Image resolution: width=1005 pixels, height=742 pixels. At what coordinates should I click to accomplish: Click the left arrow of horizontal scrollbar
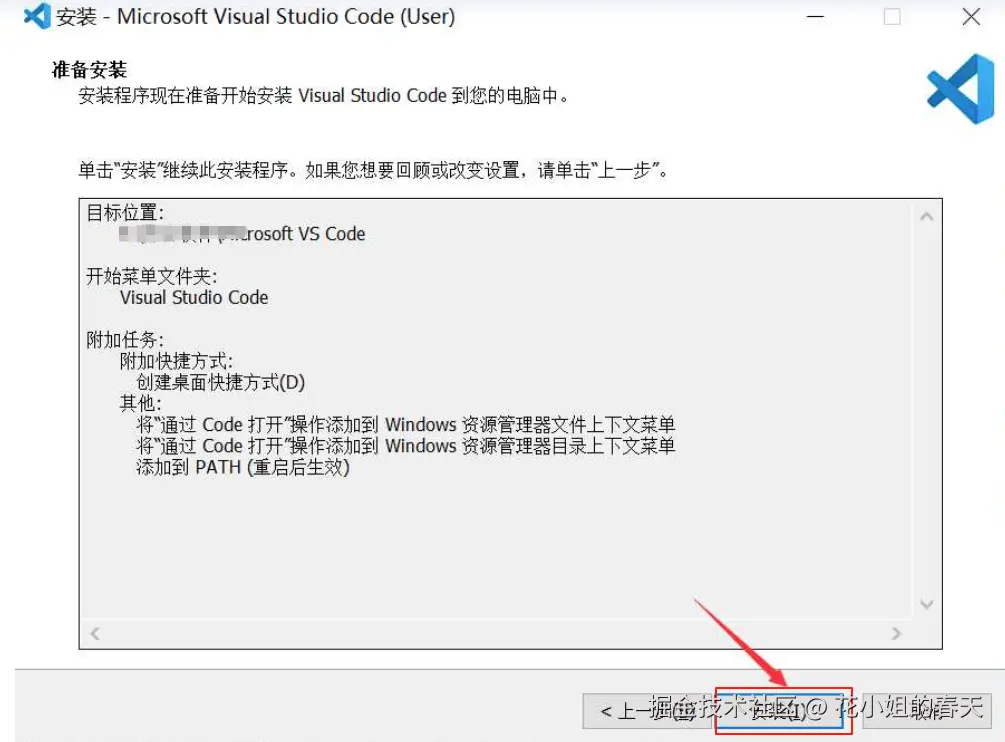(95, 633)
